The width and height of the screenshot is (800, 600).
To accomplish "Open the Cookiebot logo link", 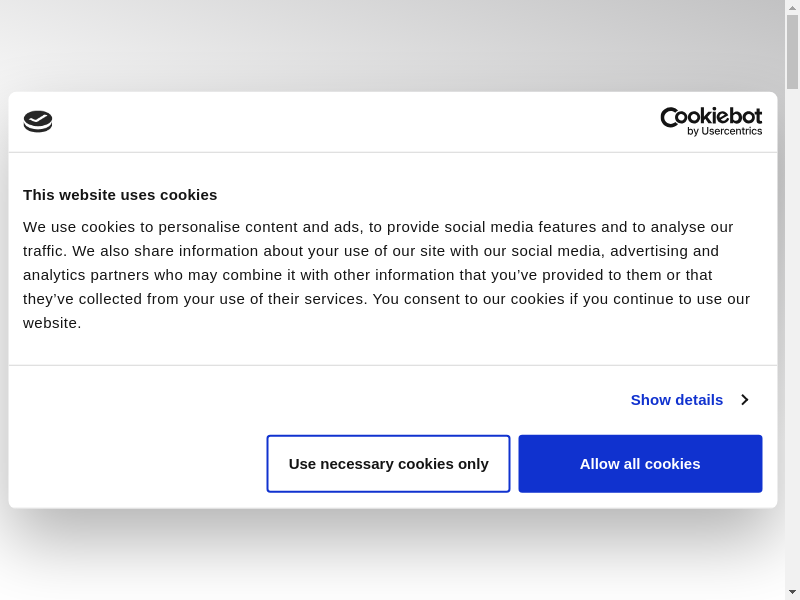I will pyautogui.click(x=711, y=121).
